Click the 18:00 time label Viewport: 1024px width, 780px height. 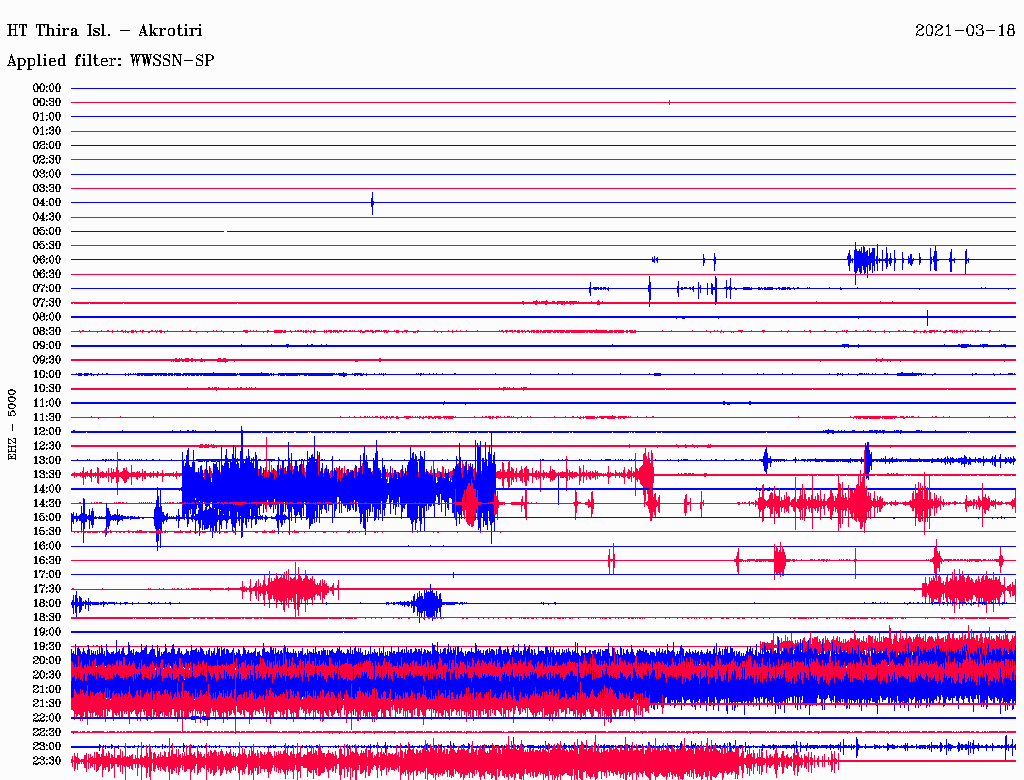pos(47,604)
